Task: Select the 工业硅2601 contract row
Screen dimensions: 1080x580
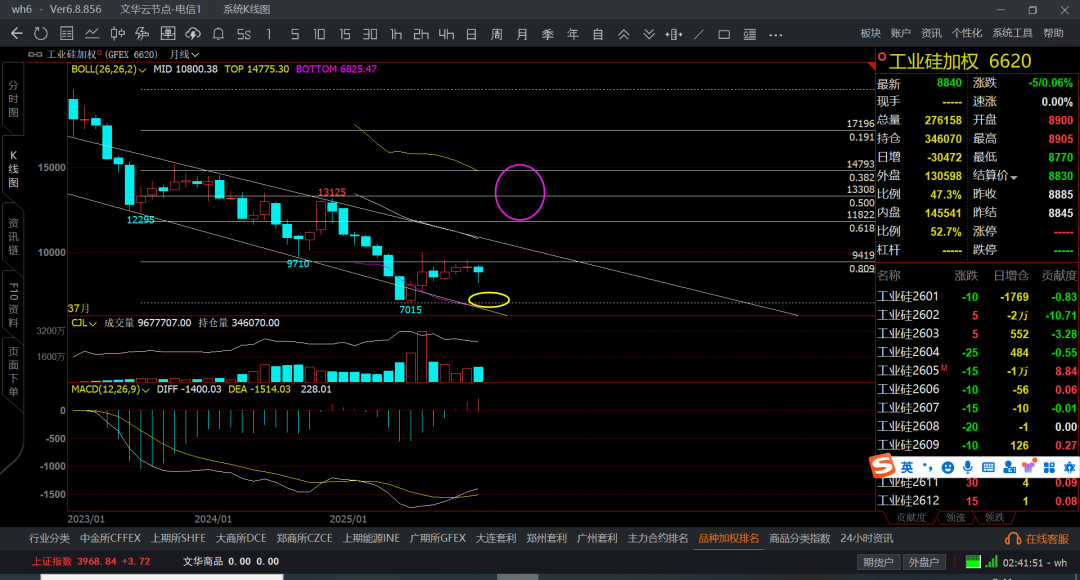Action: (x=977, y=296)
